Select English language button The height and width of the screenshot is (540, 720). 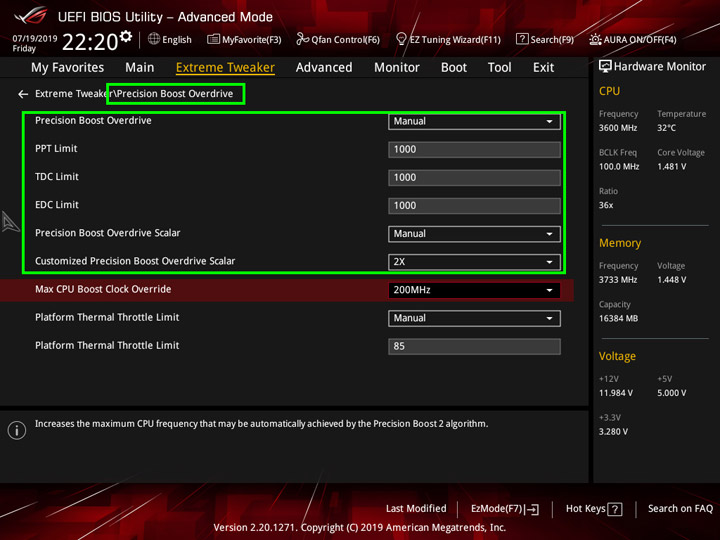[169, 39]
